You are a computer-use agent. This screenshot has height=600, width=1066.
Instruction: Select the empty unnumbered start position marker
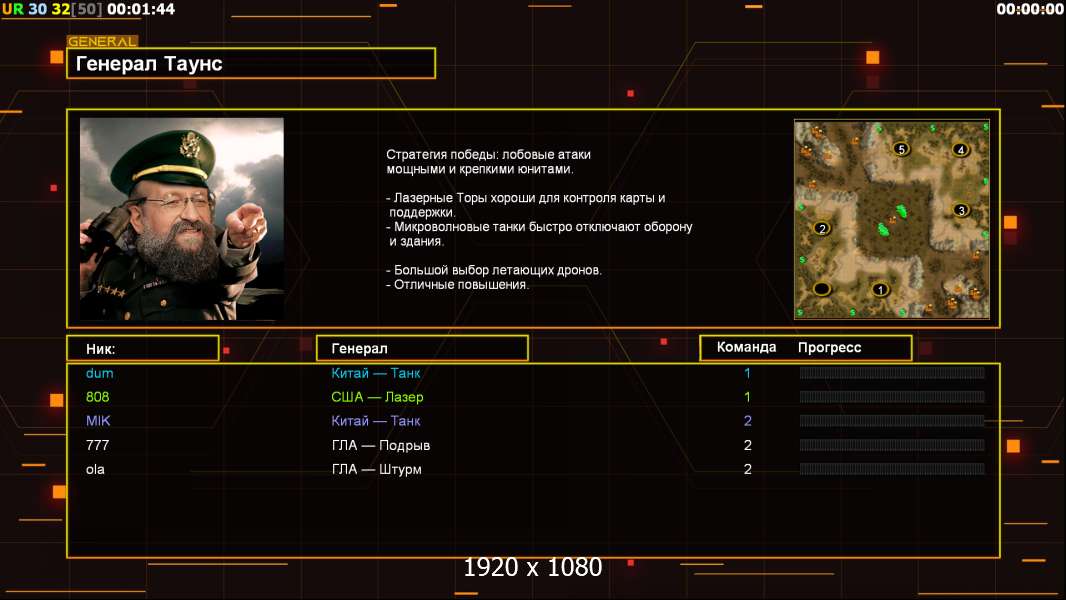point(822,289)
